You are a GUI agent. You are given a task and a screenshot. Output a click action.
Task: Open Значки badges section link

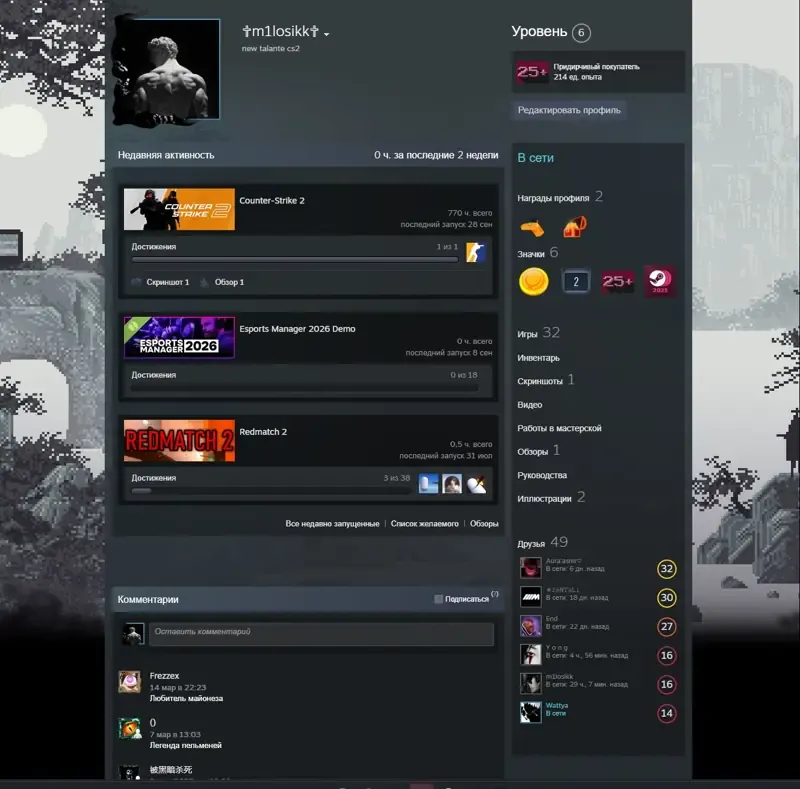(x=531, y=254)
